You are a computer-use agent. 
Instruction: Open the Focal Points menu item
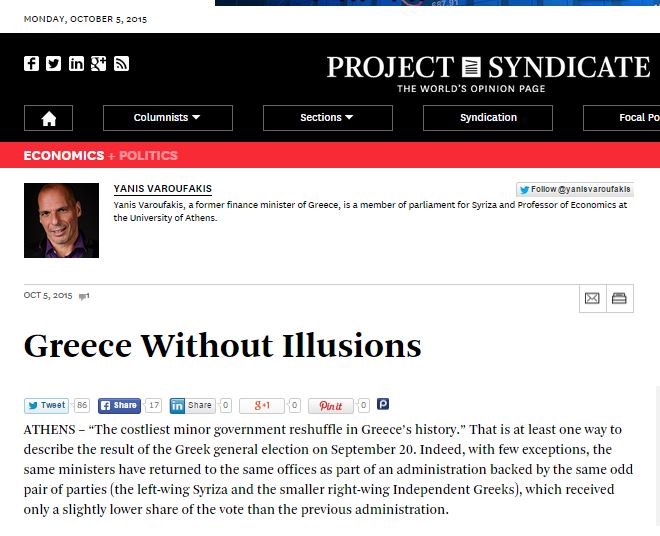[622, 118]
